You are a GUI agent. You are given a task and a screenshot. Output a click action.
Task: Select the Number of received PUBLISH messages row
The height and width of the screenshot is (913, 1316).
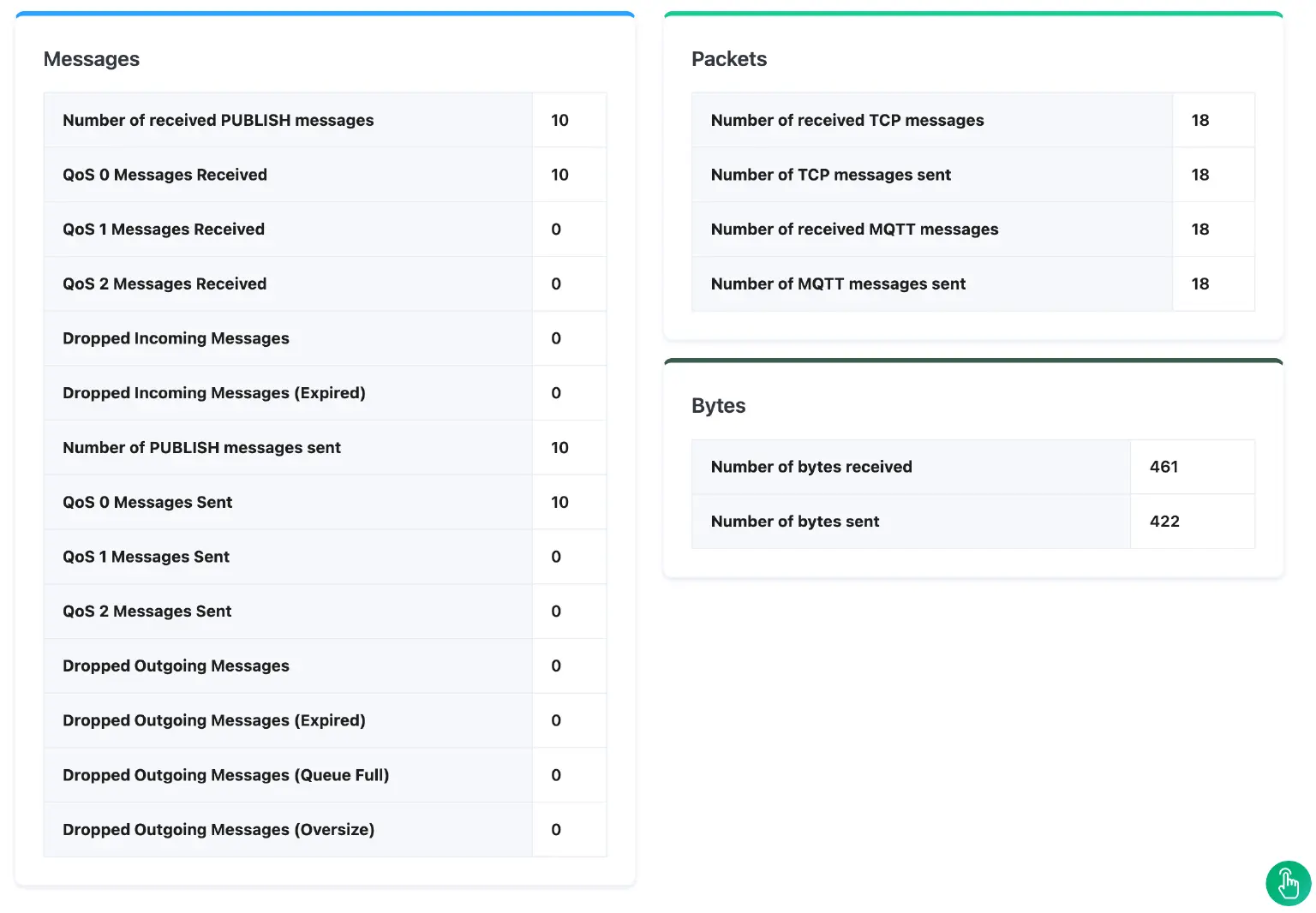point(287,120)
